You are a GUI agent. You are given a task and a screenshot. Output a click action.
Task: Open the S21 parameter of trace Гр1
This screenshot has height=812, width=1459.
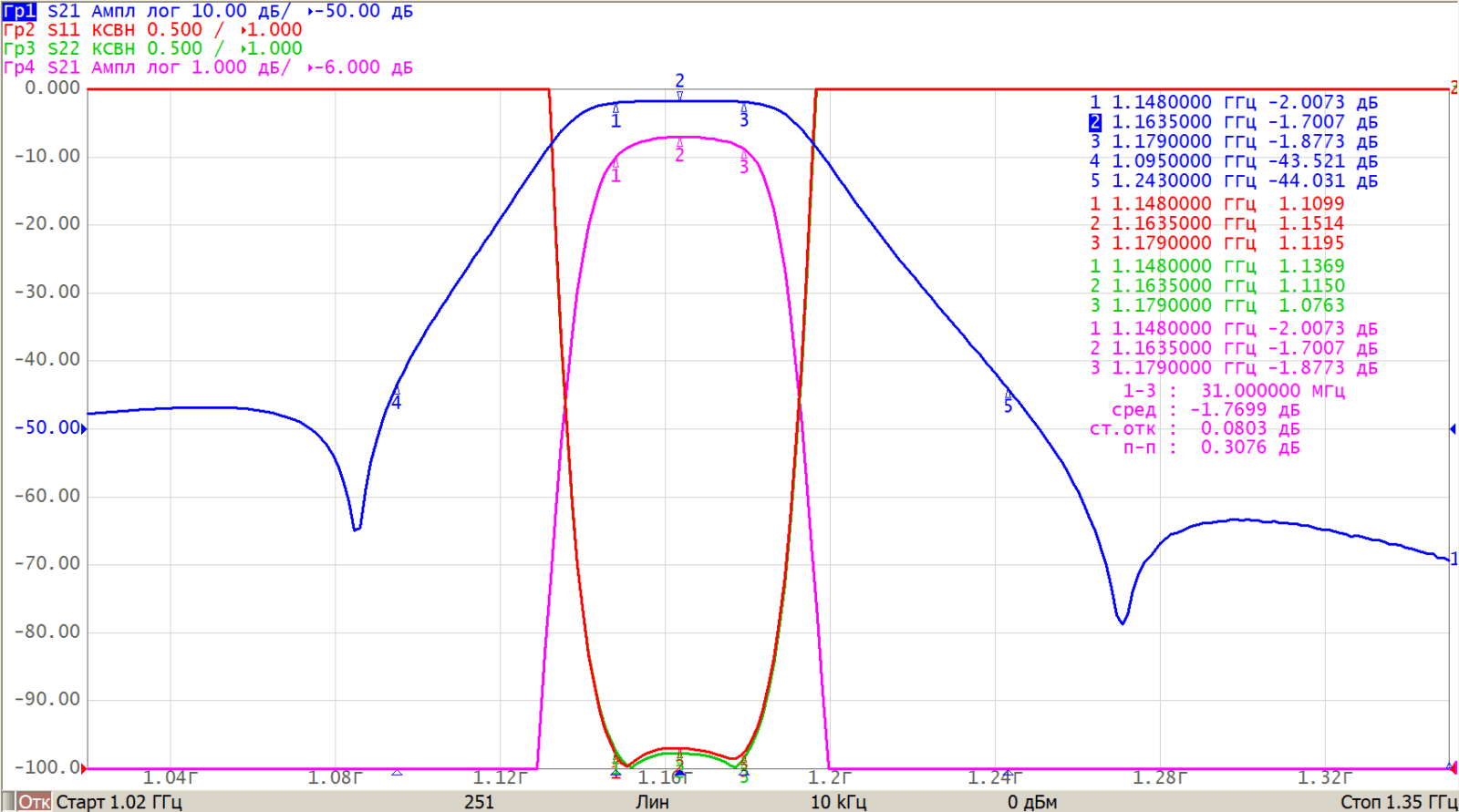(x=64, y=11)
